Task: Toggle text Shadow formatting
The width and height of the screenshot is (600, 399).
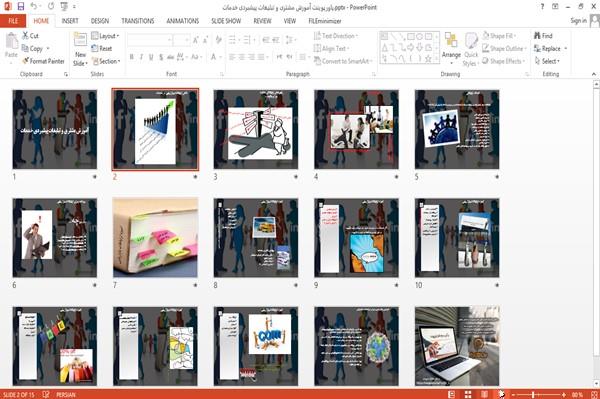Action: (161, 57)
